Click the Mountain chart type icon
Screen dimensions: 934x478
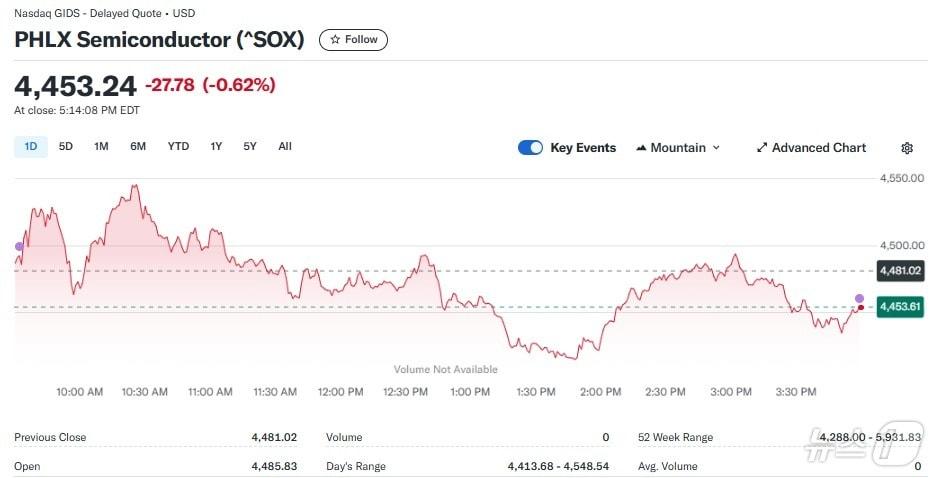(x=641, y=148)
